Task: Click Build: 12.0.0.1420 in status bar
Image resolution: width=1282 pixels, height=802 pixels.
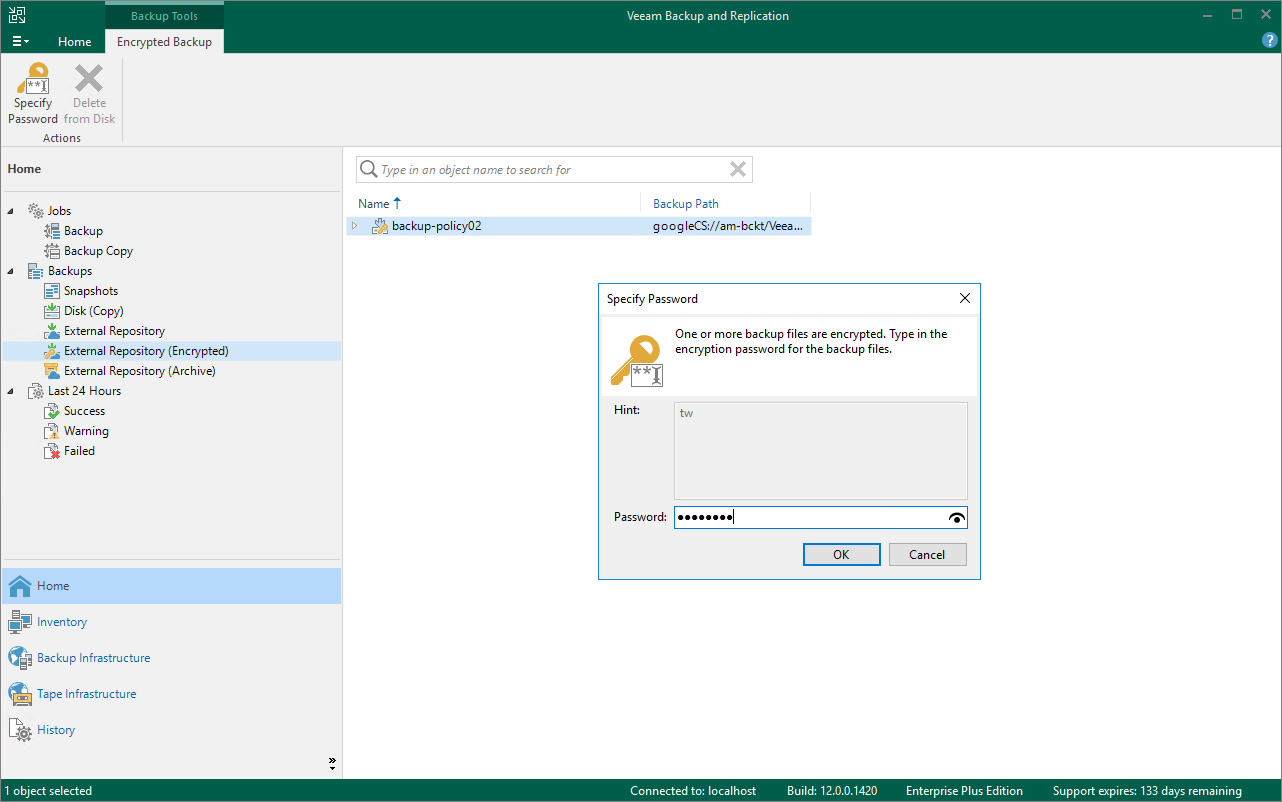Action: (x=832, y=791)
